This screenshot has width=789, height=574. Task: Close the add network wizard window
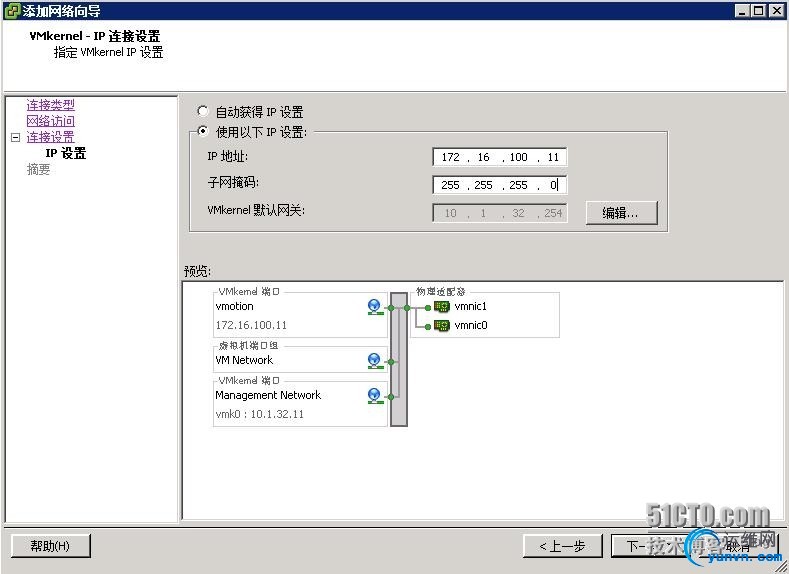point(776,11)
